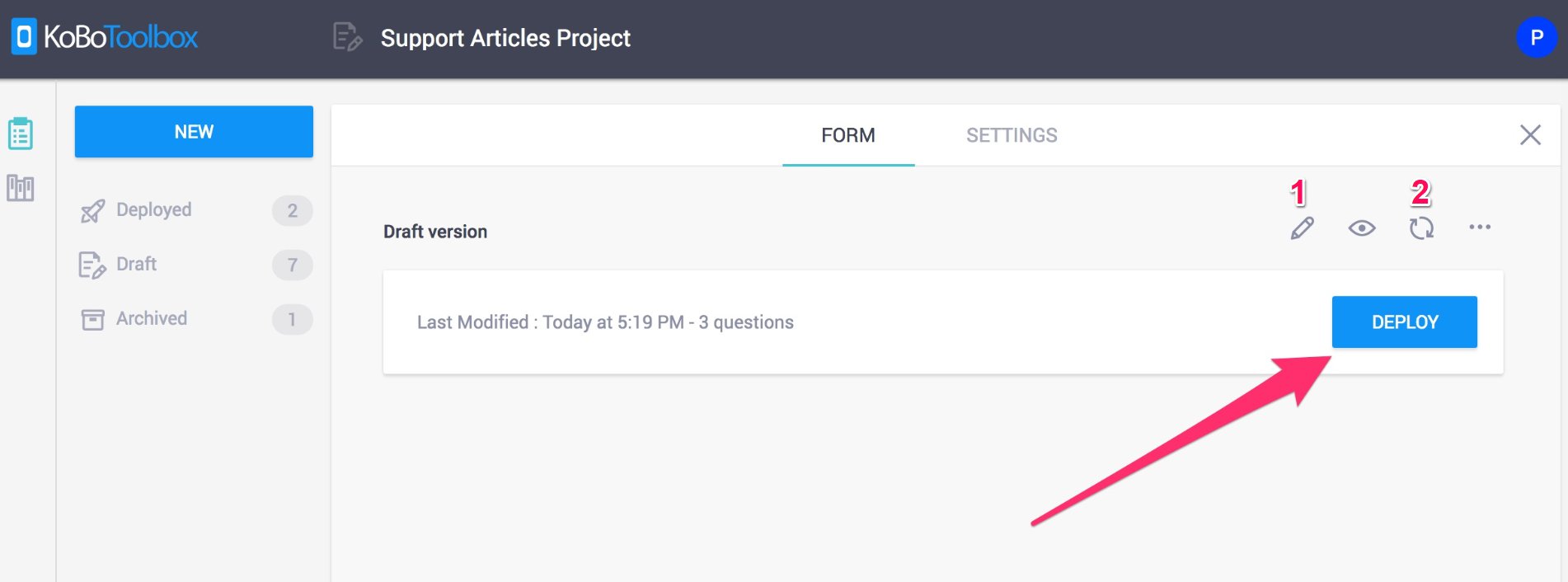Open the three-dots more actions menu
Viewport: 1568px width, 582px height.
click(x=1480, y=228)
